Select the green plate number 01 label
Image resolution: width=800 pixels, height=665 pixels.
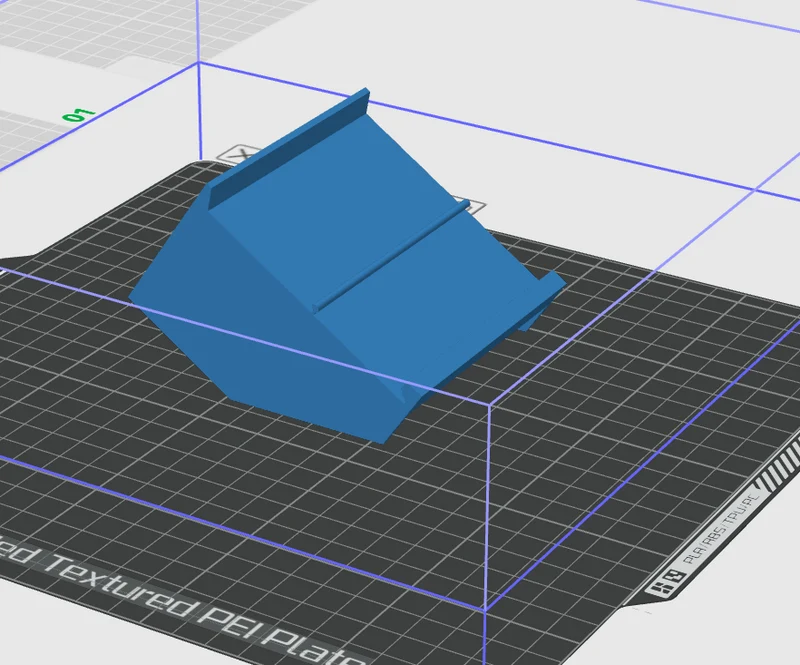[79, 115]
